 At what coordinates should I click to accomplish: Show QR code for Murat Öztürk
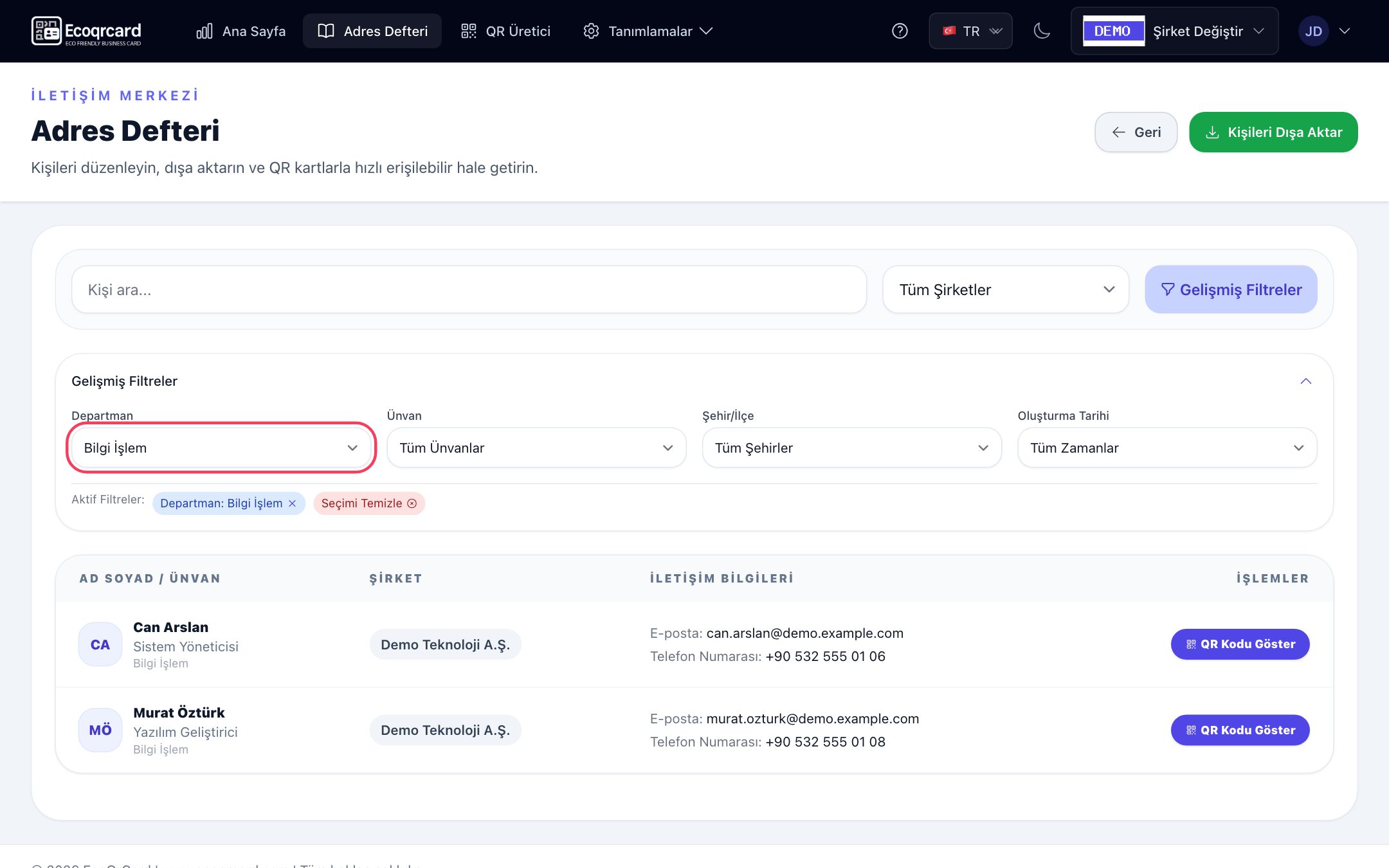point(1240,730)
